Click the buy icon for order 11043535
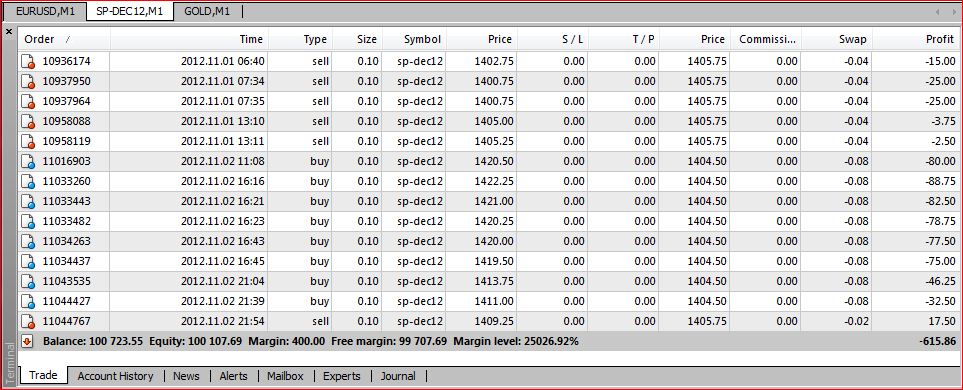This screenshot has width=963, height=390. (28, 281)
